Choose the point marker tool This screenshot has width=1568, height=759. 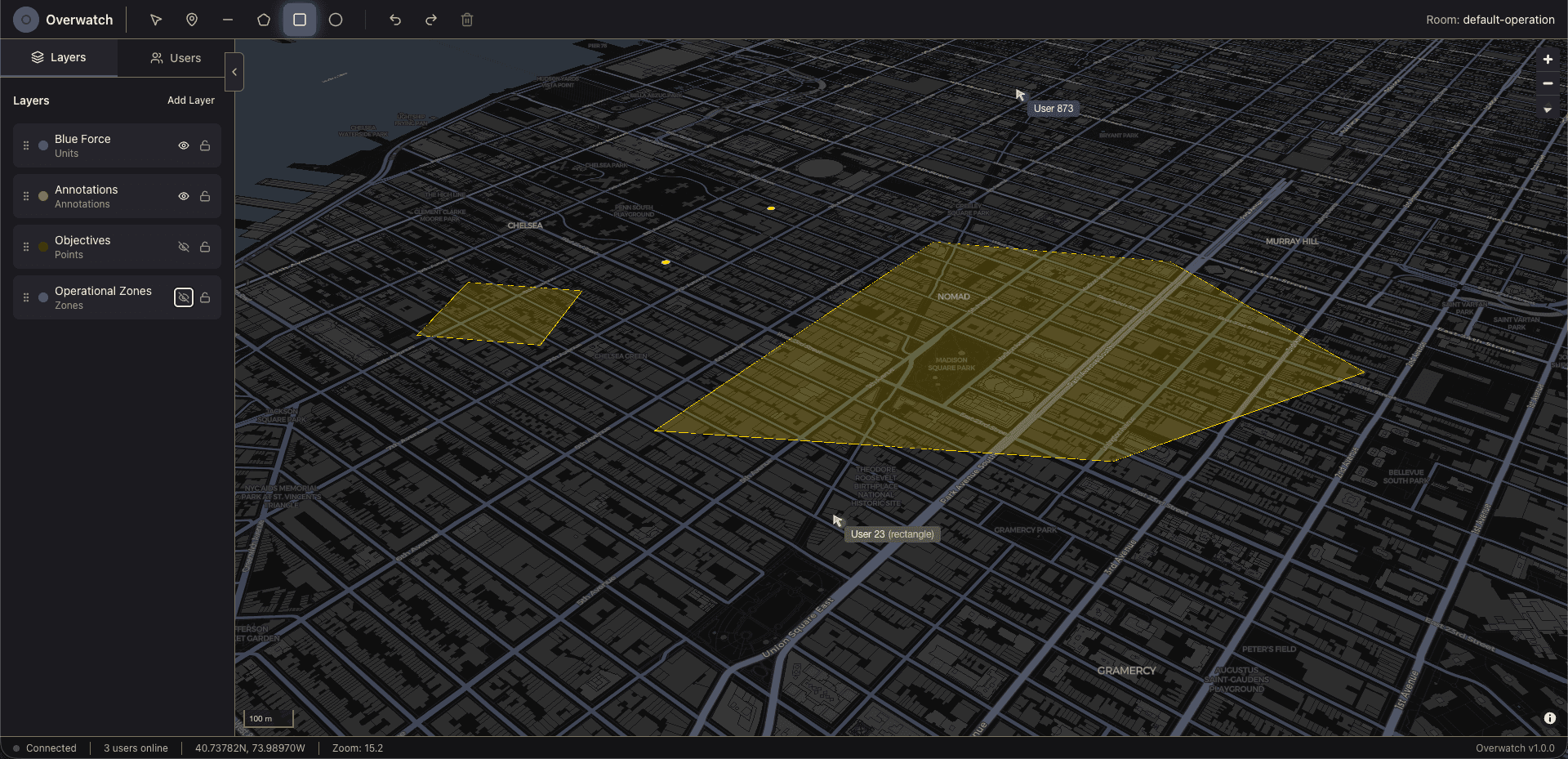191,20
